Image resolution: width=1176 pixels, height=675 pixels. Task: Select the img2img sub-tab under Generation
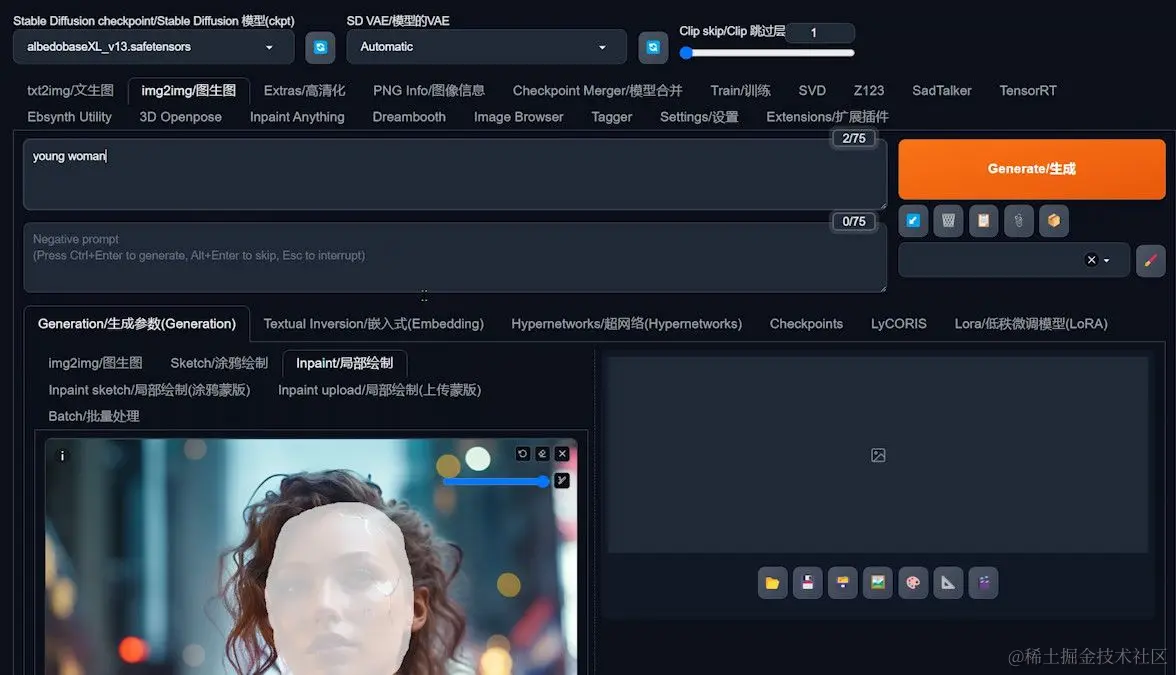click(95, 363)
